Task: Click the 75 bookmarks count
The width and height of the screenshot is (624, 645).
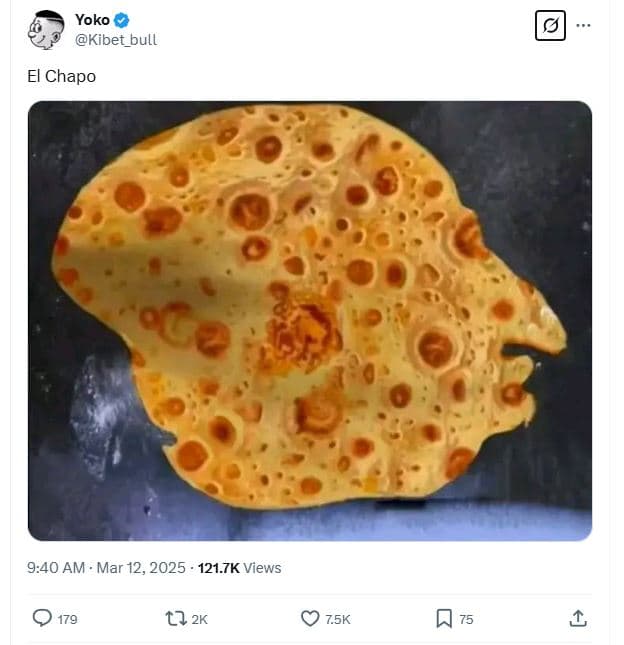Action: [x=466, y=620]
